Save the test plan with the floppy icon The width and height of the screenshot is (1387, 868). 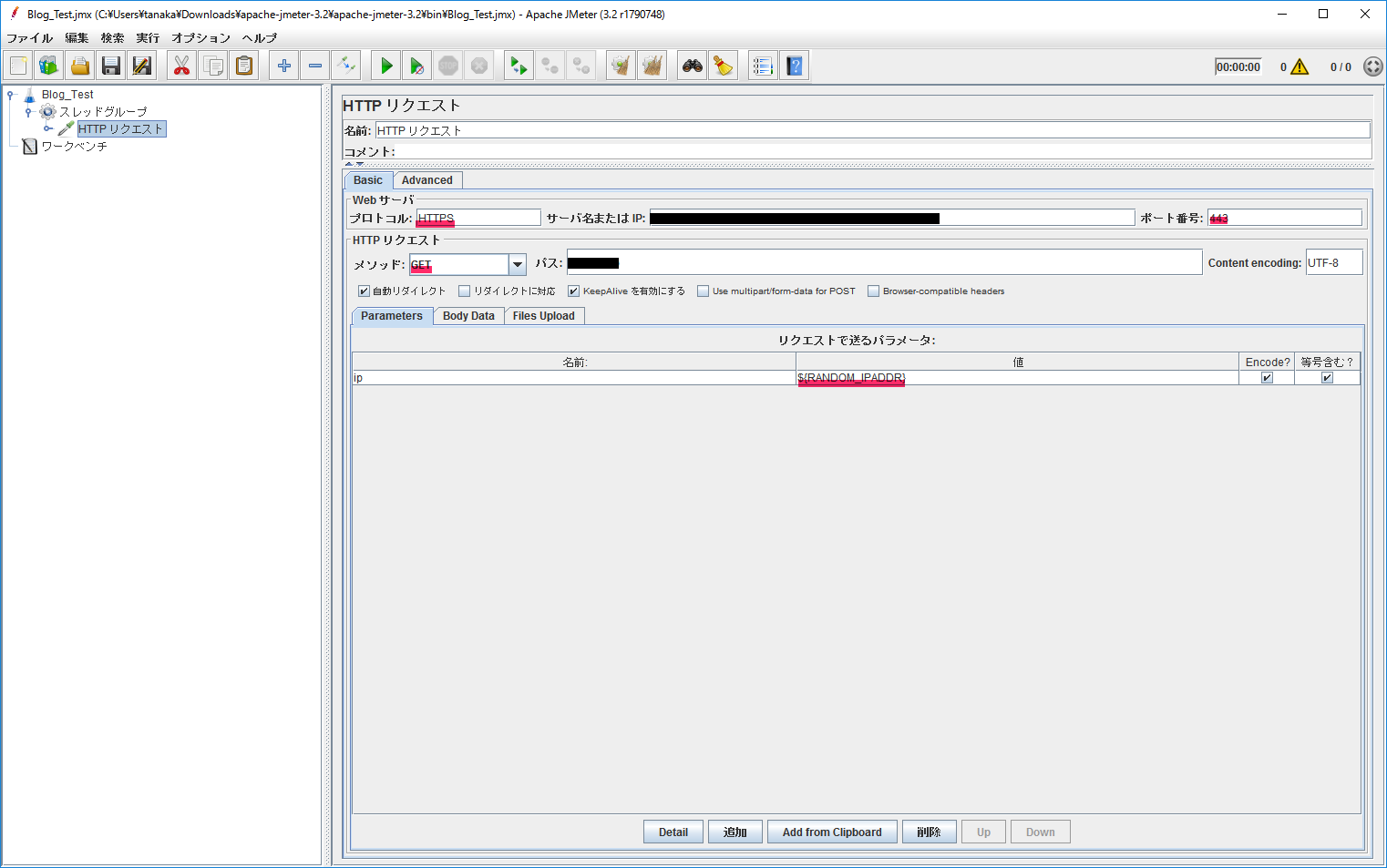click(x=111, y=66)
